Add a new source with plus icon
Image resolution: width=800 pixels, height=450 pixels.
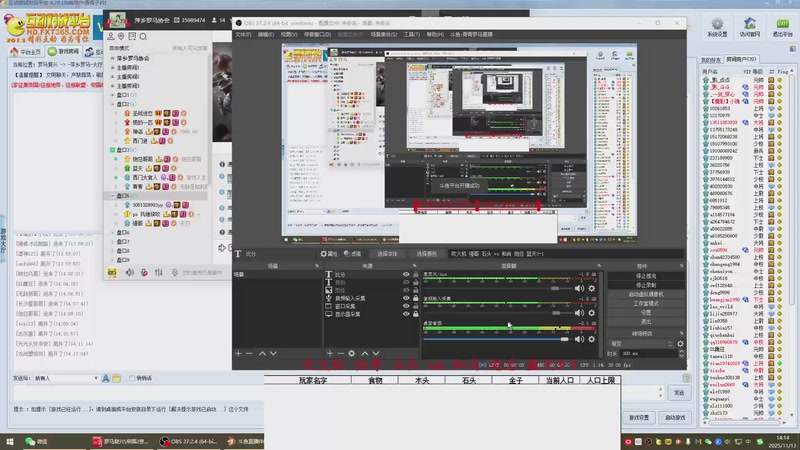coord(330,353)
